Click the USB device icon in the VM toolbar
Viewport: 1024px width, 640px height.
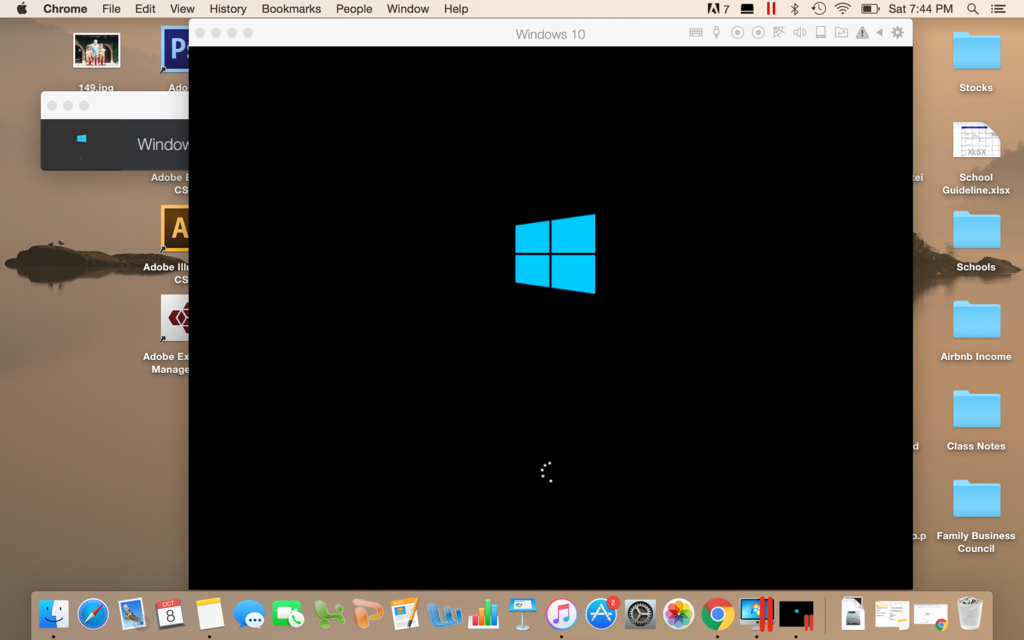click(716, 33)
